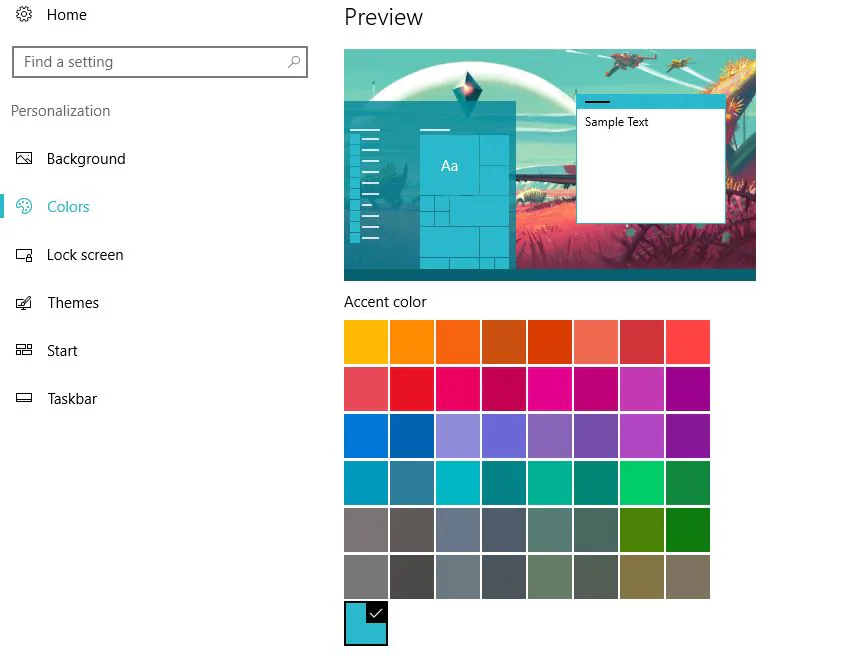
Task: Click the checked teal accent swatch
Action: point(366,623)
